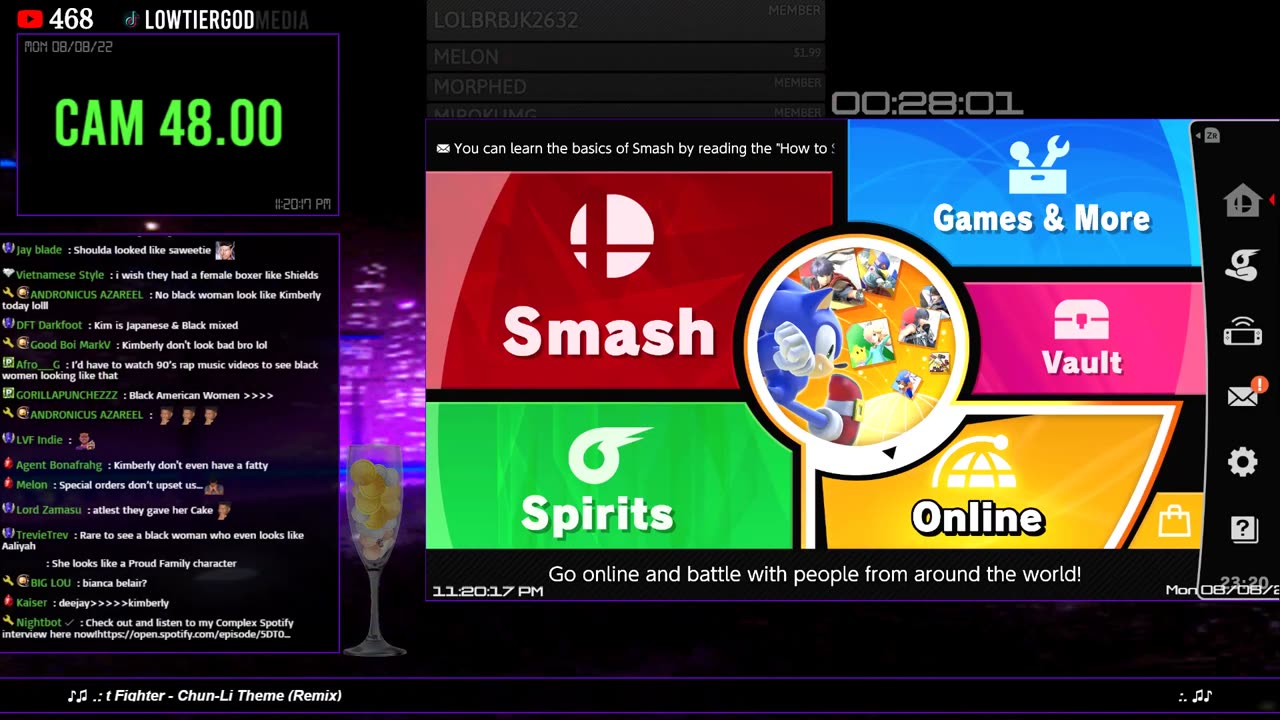
Task: Click the TikTok logo beside LOWTIERGOD
Action: pos(131,20)
